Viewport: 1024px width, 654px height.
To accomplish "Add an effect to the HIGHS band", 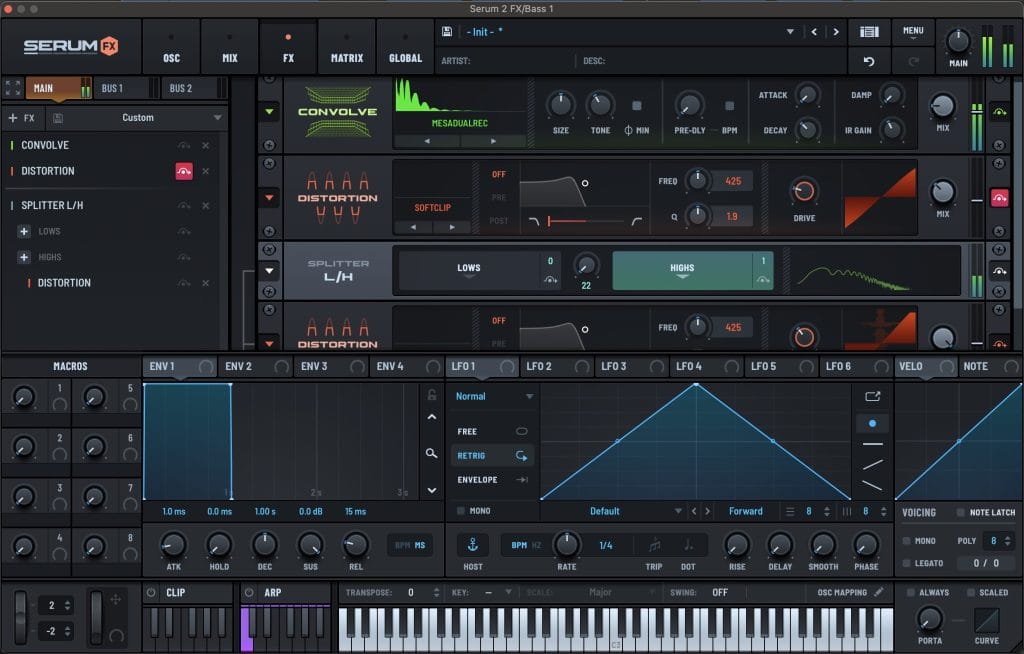I will coord(24,257).
